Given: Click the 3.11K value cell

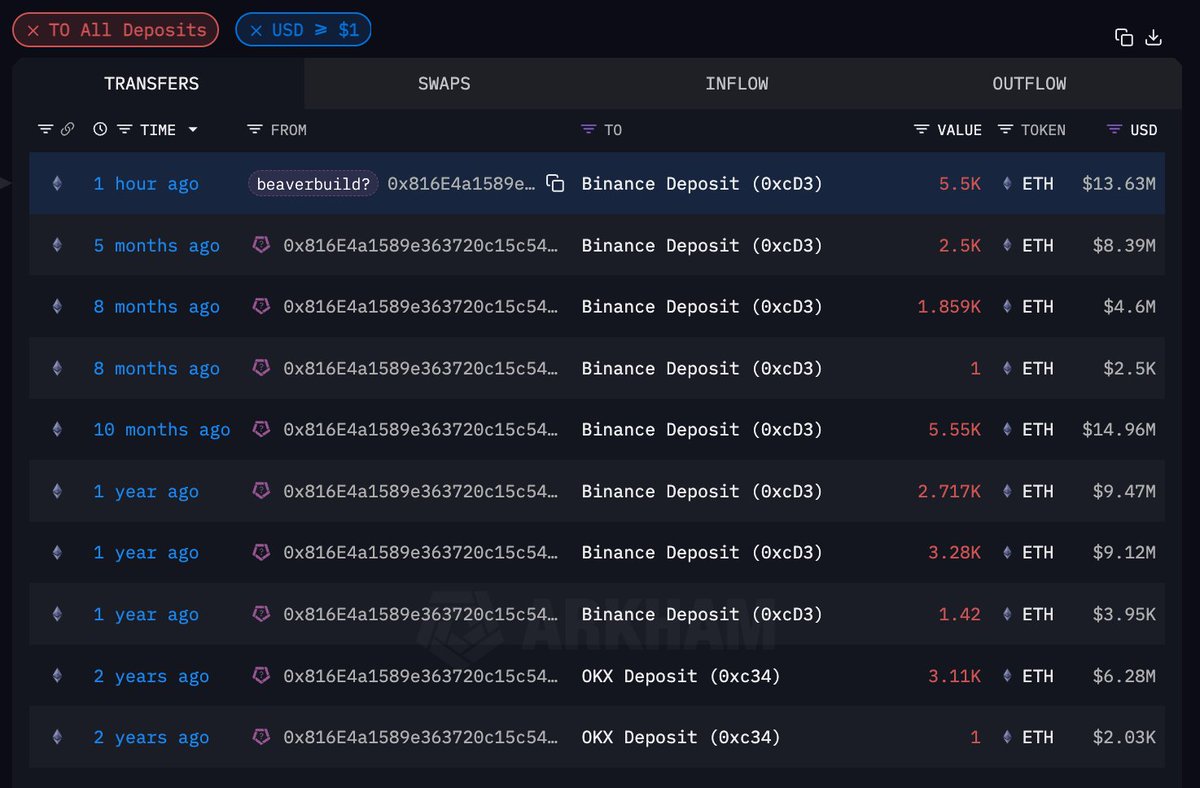Looking at the screenshot, I should point(955,676).
